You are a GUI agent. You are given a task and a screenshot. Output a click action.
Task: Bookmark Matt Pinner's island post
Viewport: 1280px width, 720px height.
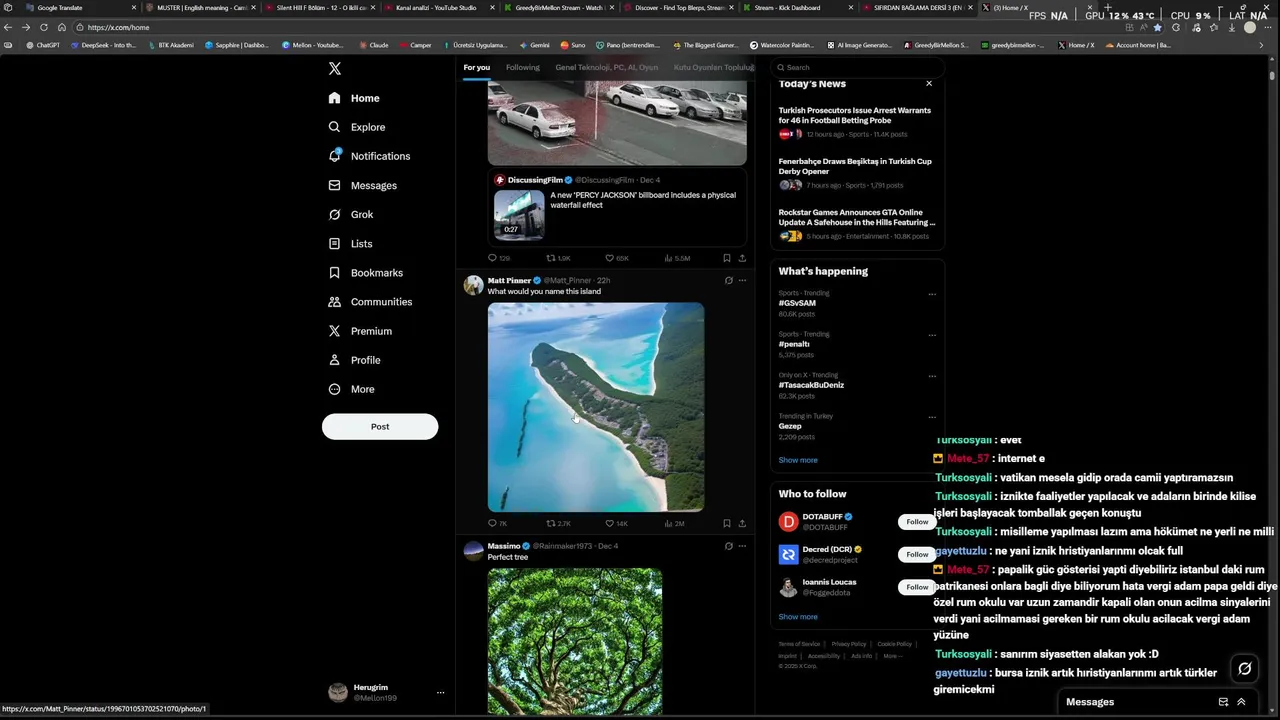(727, 524)
